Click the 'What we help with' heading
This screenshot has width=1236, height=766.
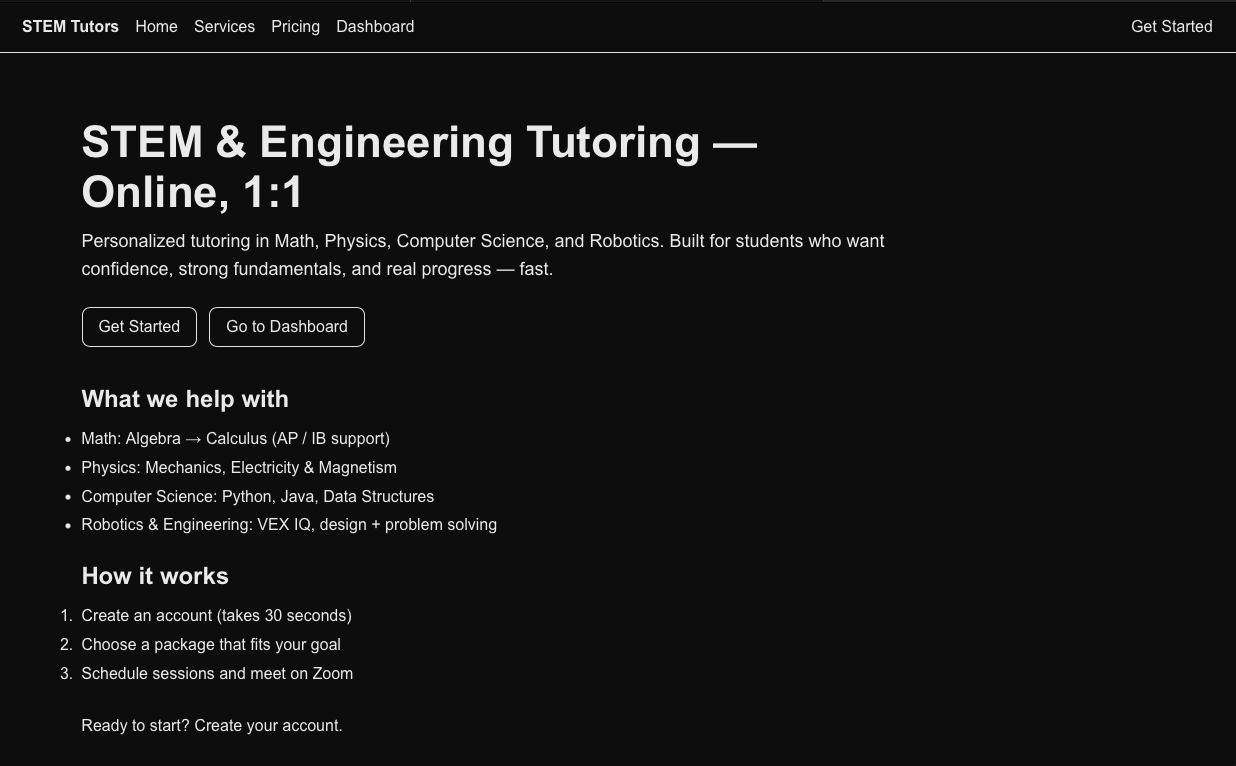pyautogui.click(x=185, y=399)
